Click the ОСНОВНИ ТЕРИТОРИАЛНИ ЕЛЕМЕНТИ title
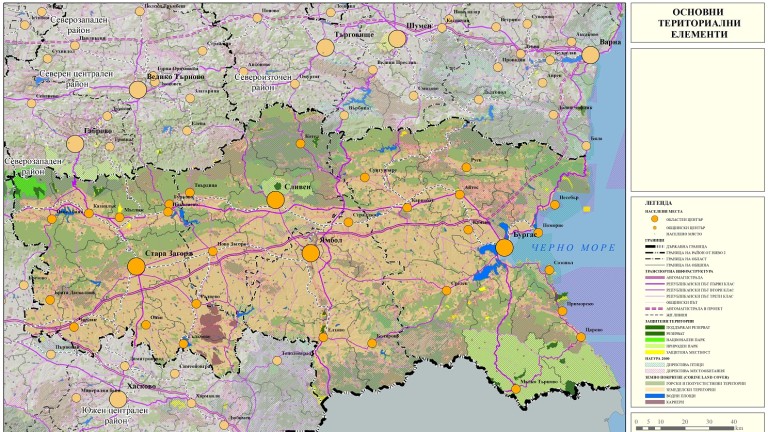The image size is (768, 432). (x=698, y=20)
